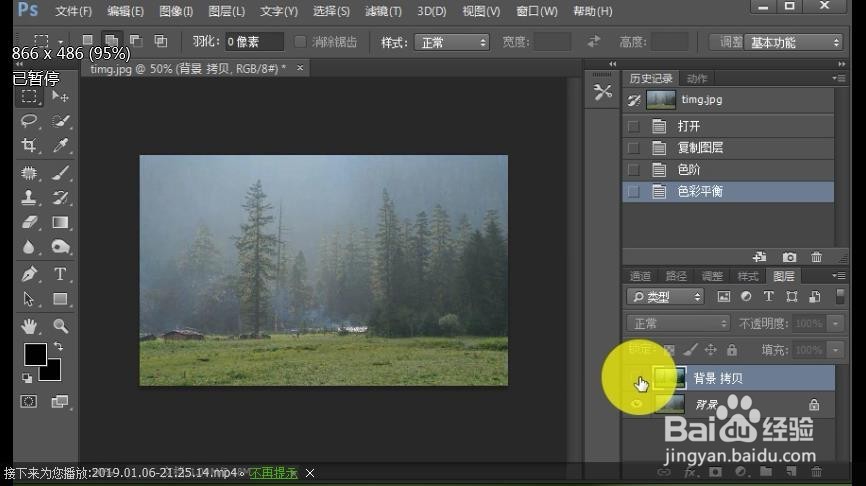Choose Subtract from Selection mode

pyautogui.click(x=136, y=40)
